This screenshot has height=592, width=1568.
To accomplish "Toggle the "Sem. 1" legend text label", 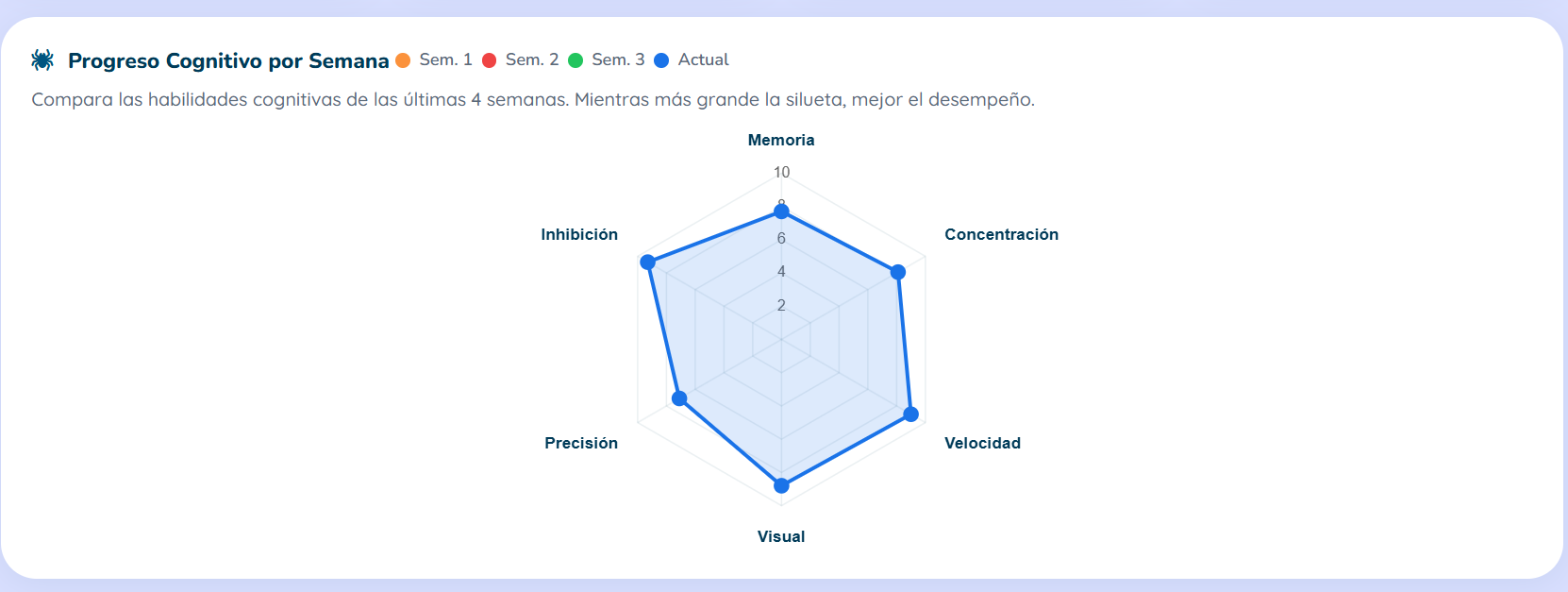I will click(x=445, y=59).
